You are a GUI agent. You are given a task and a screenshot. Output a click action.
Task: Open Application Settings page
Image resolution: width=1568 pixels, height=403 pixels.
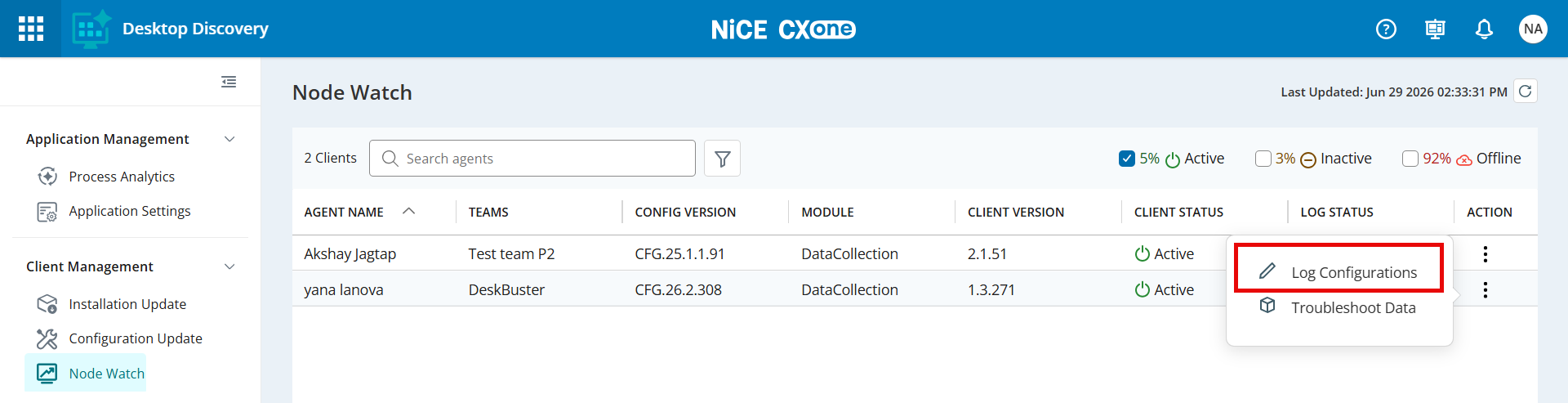point(130,211)
